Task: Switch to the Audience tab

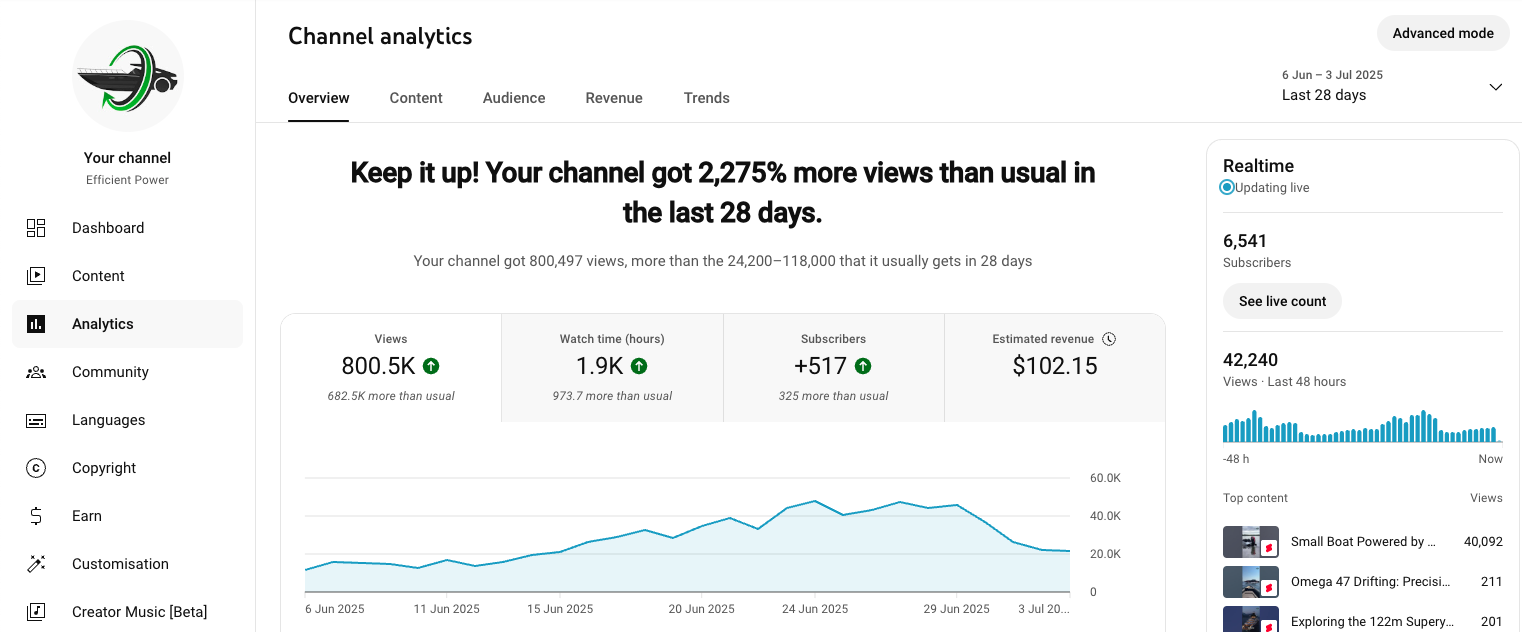Action: point(514,98)
